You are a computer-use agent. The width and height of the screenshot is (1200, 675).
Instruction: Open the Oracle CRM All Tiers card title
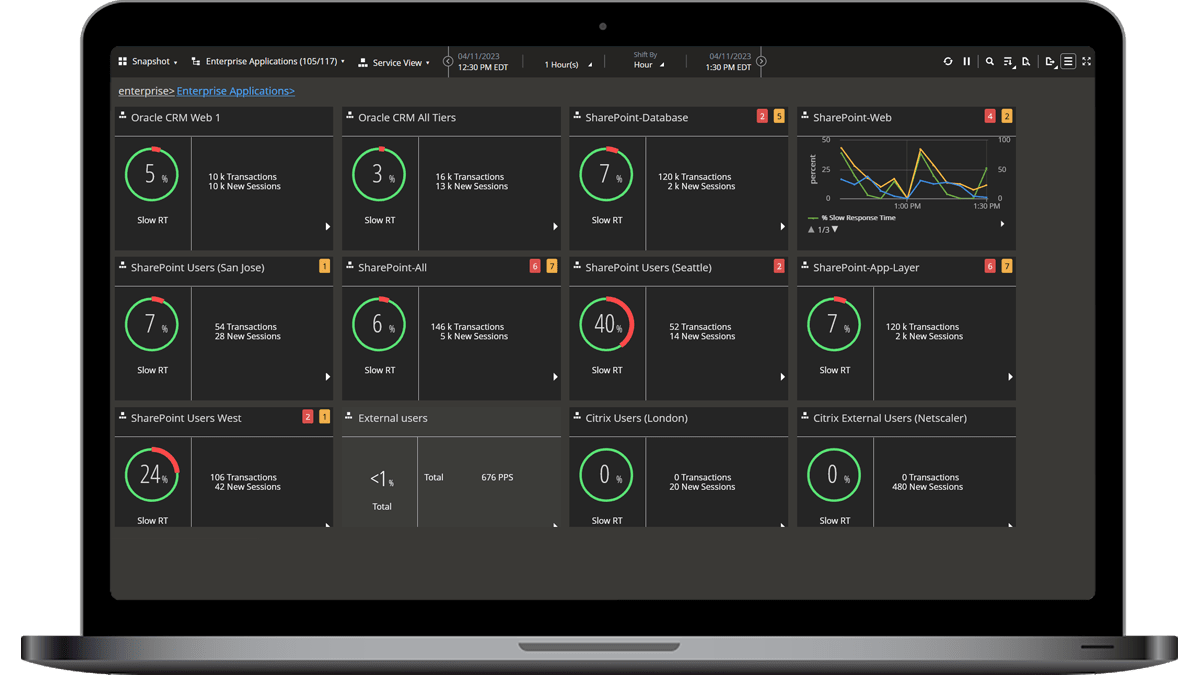coord(407,118)
